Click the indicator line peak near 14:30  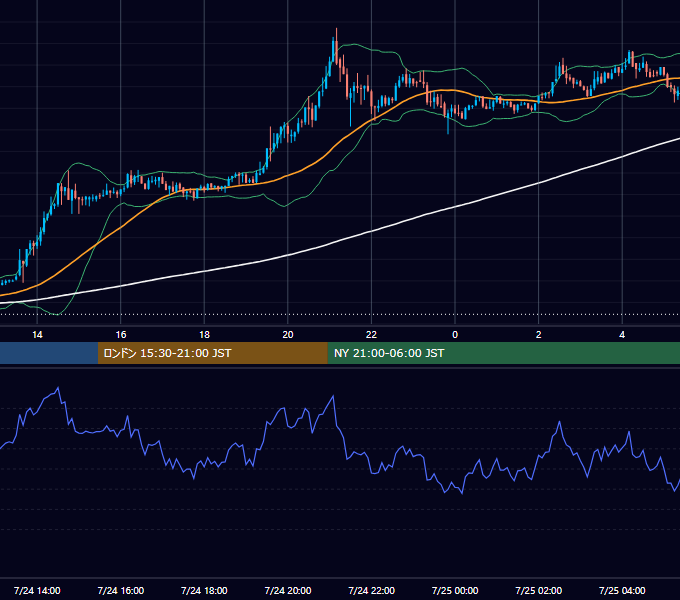point(58,388)
